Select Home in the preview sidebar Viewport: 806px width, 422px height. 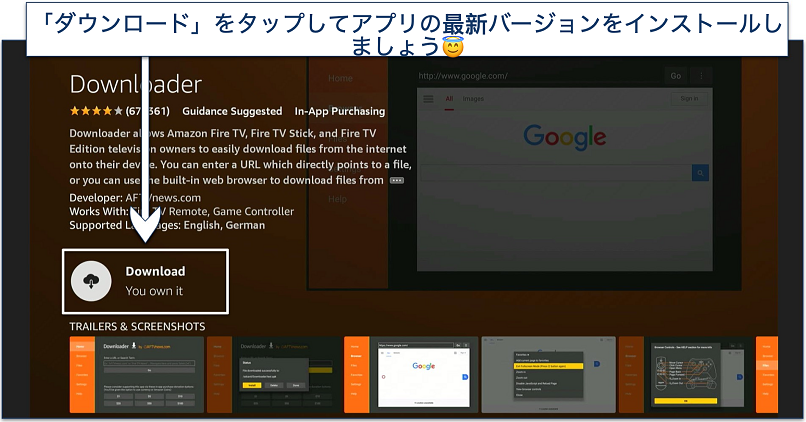tap(340, 78)
